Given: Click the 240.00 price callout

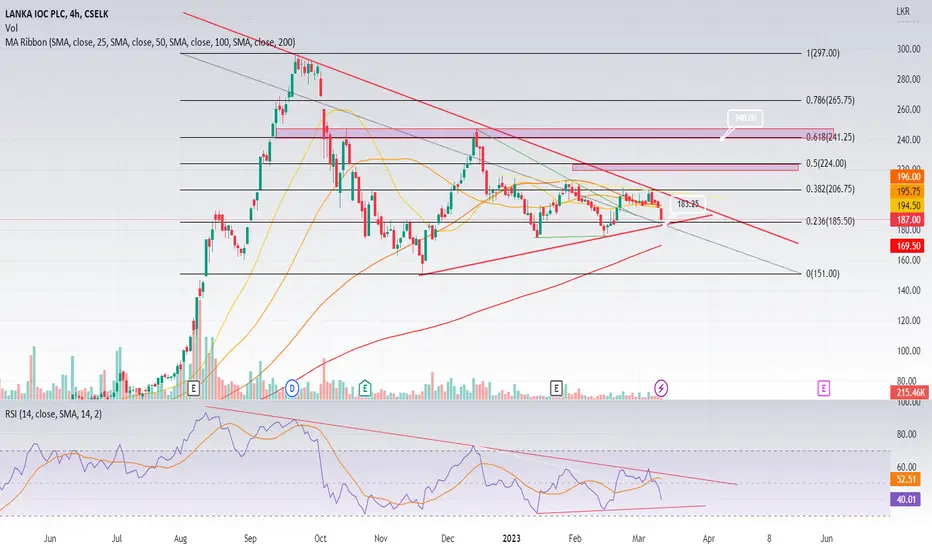Looking at the screenshot, I should (x=745, y=118).
